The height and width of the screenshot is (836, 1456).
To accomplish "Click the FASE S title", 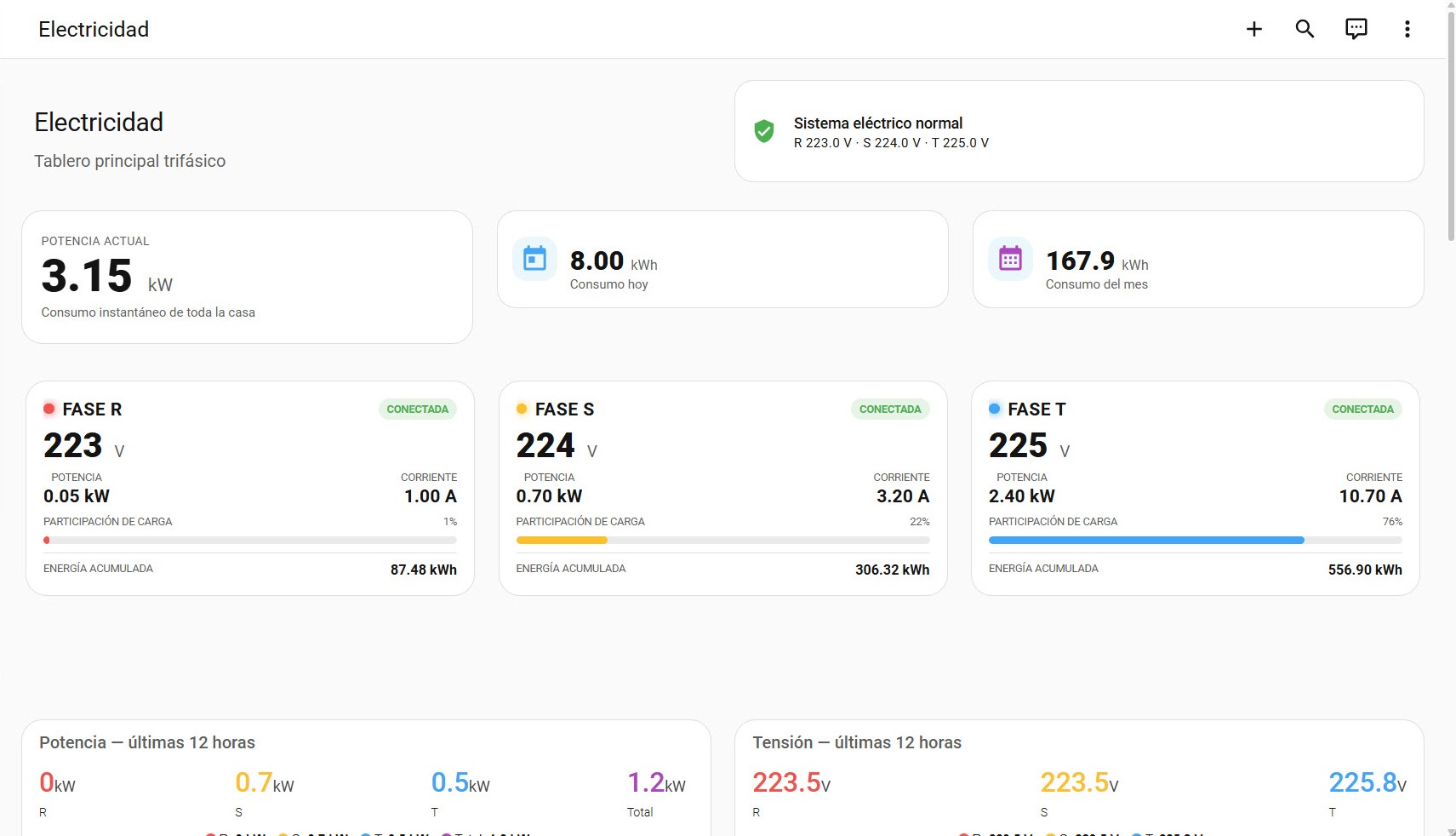I will [x=564, y=409].
